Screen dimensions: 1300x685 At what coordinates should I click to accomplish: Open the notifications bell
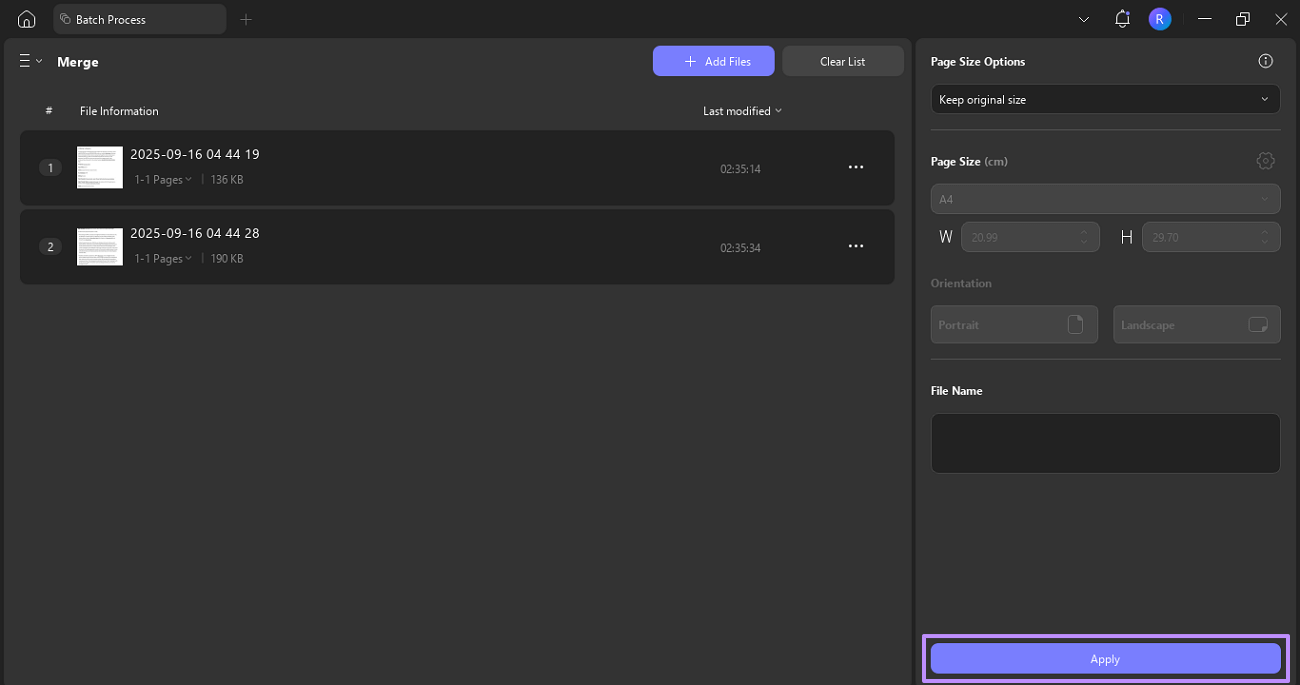tap(1122, 19)
